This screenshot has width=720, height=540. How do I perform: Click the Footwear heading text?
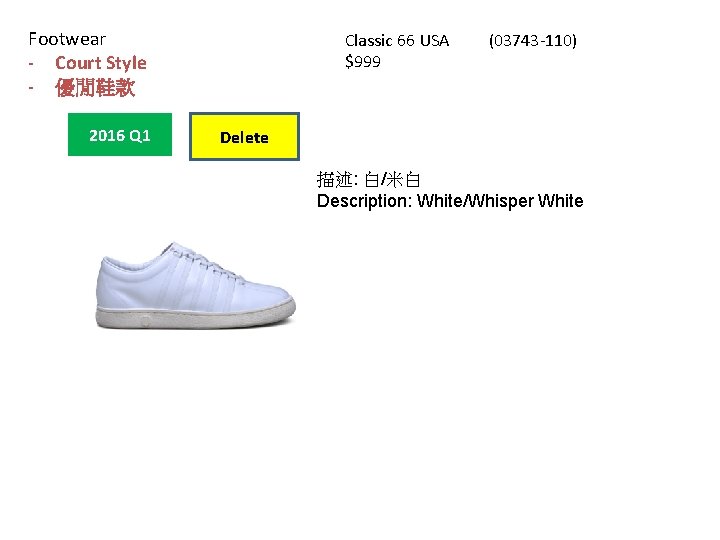pos(67,39)
